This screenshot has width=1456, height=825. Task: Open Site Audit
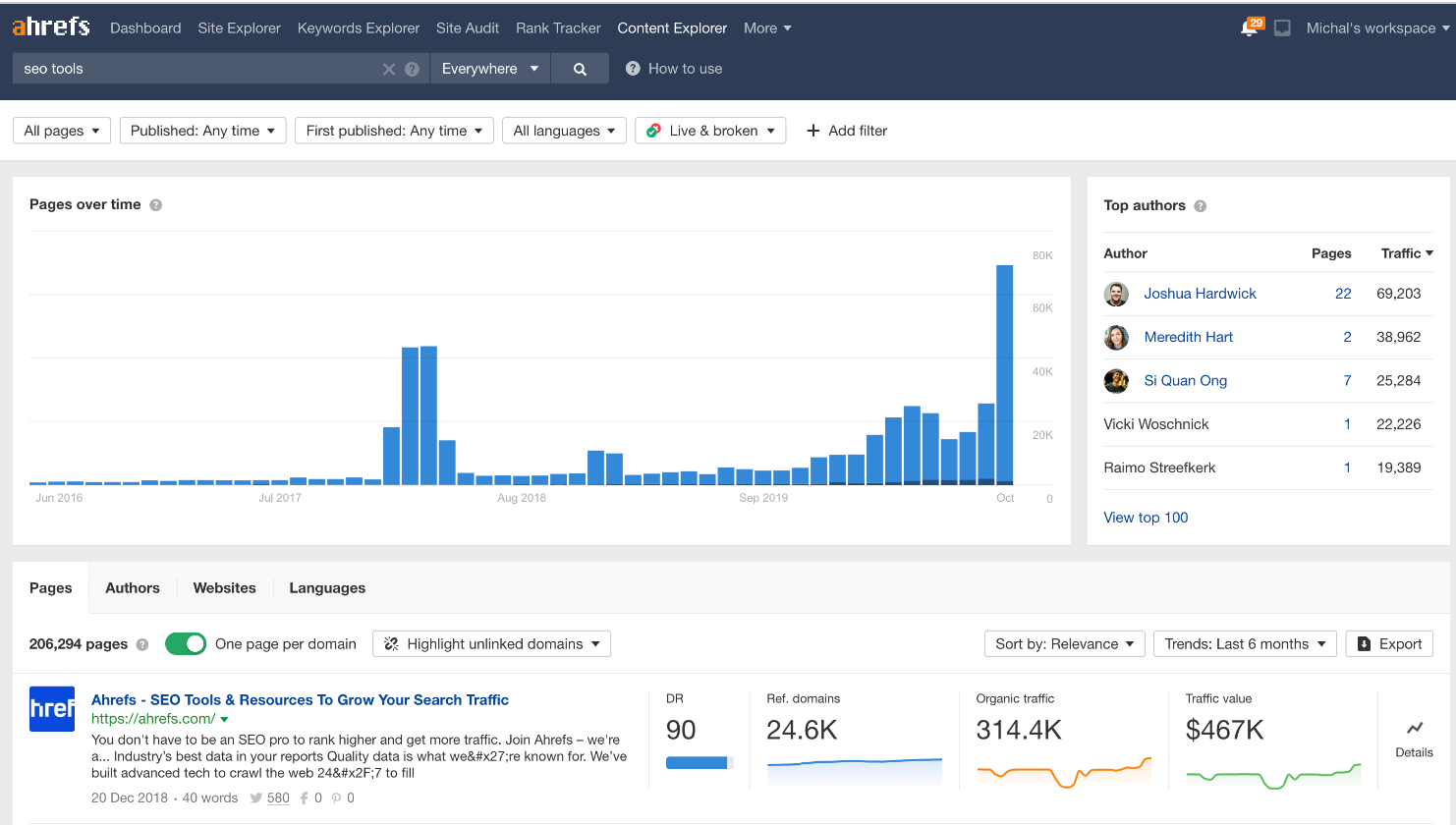click(468, 28)
